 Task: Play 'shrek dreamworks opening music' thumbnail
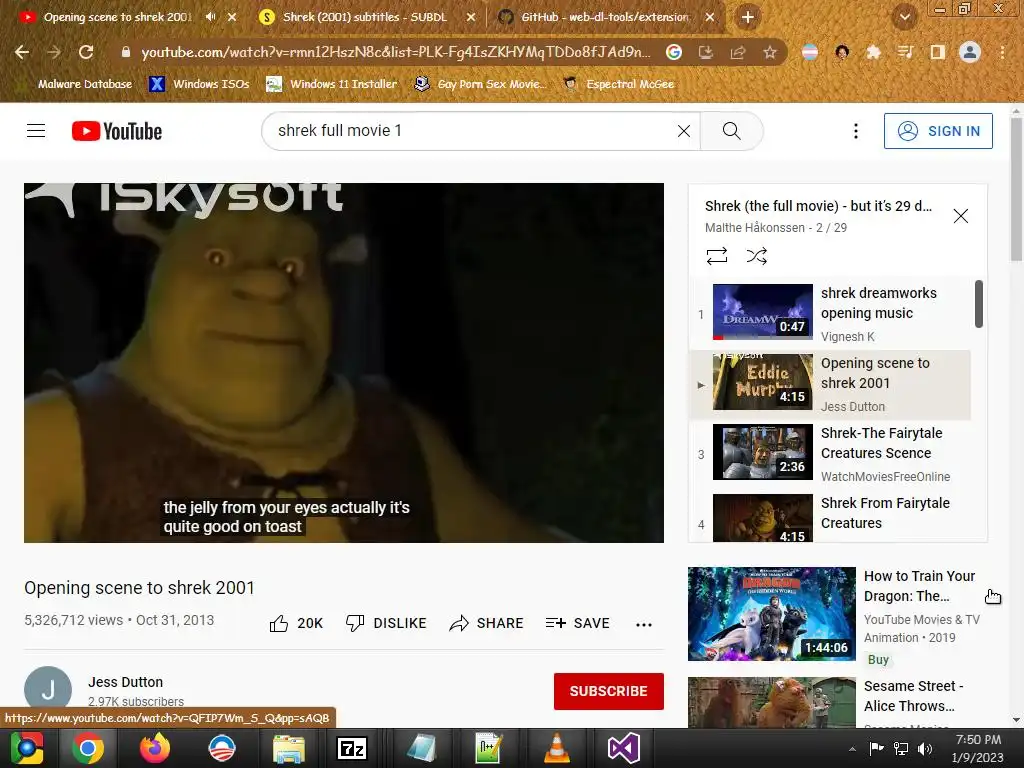(763, 312)
